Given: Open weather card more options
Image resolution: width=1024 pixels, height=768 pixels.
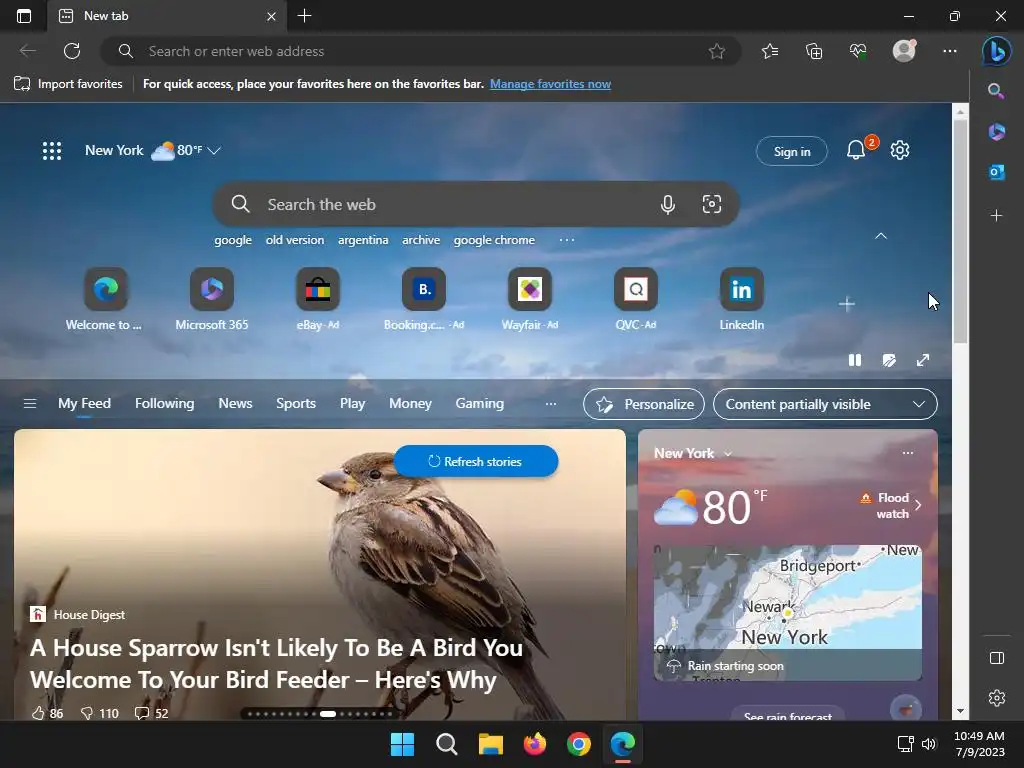Looking at the screenshot, I should click(908, 453).
